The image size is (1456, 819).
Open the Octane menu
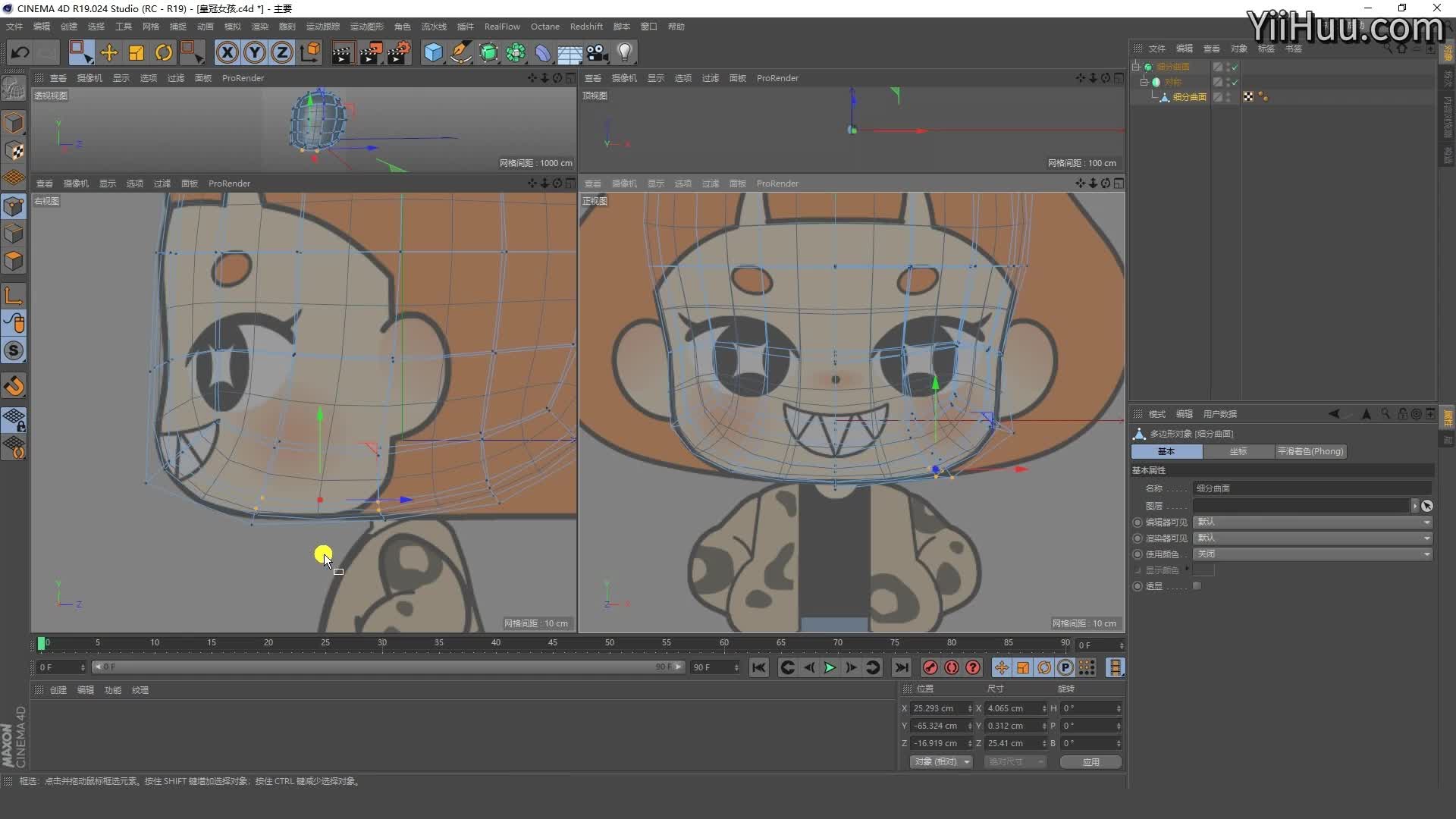(544, 27)
